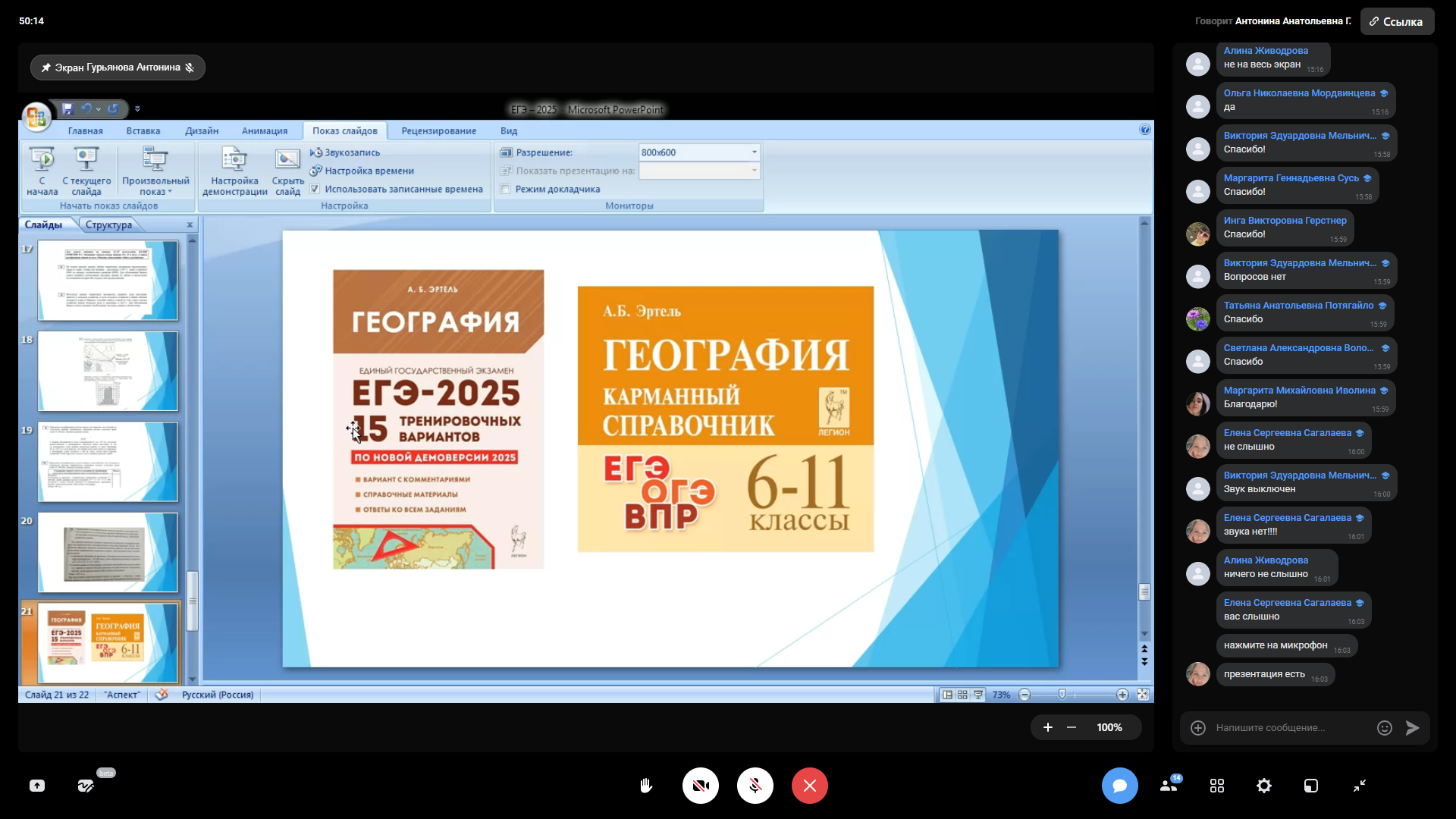Open Произвольный показ dropdown
The width and height of the screenshot is (1456, 819).
[x=155, y=171]
